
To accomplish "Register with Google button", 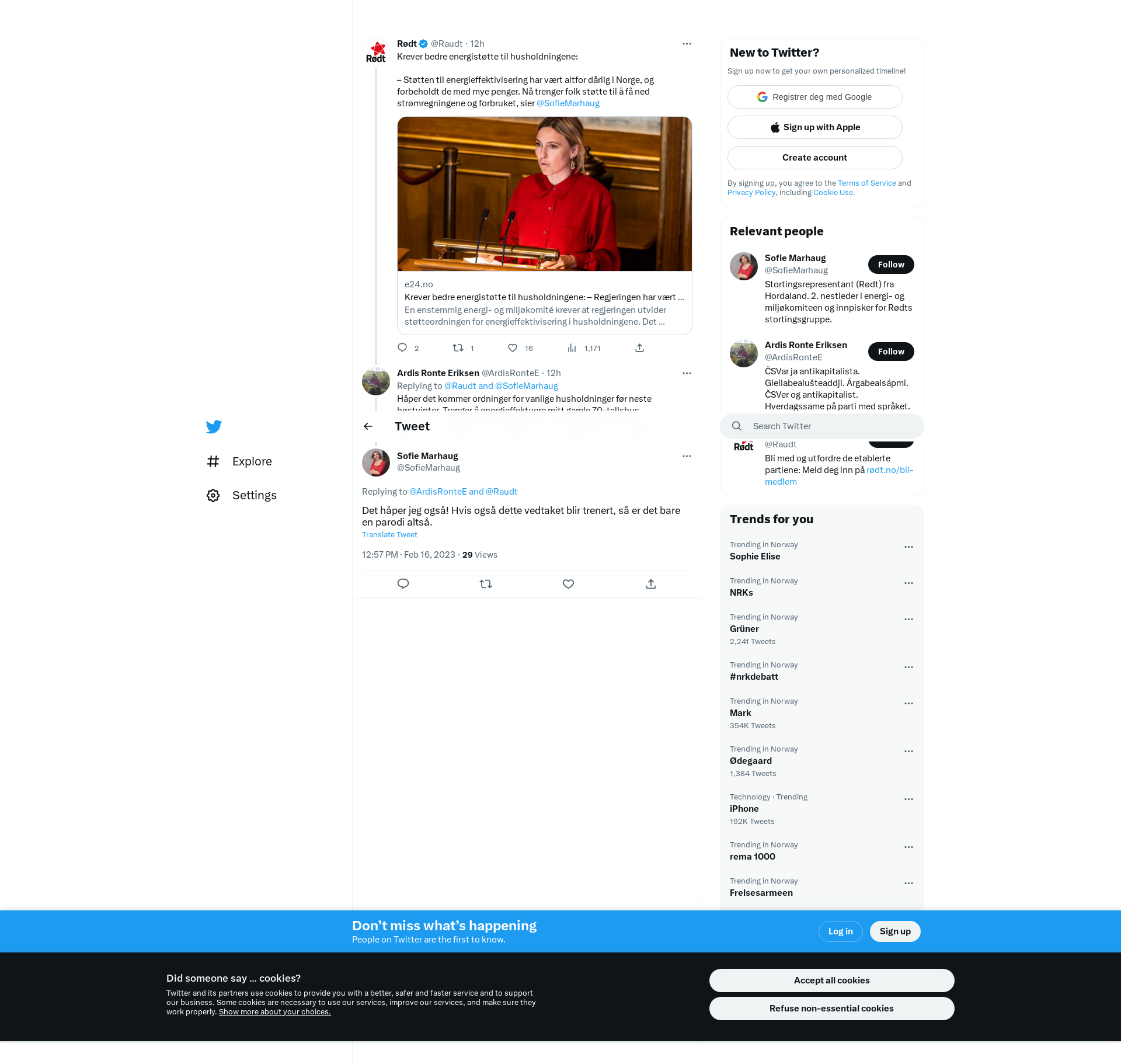I will (x=814, y=97).
